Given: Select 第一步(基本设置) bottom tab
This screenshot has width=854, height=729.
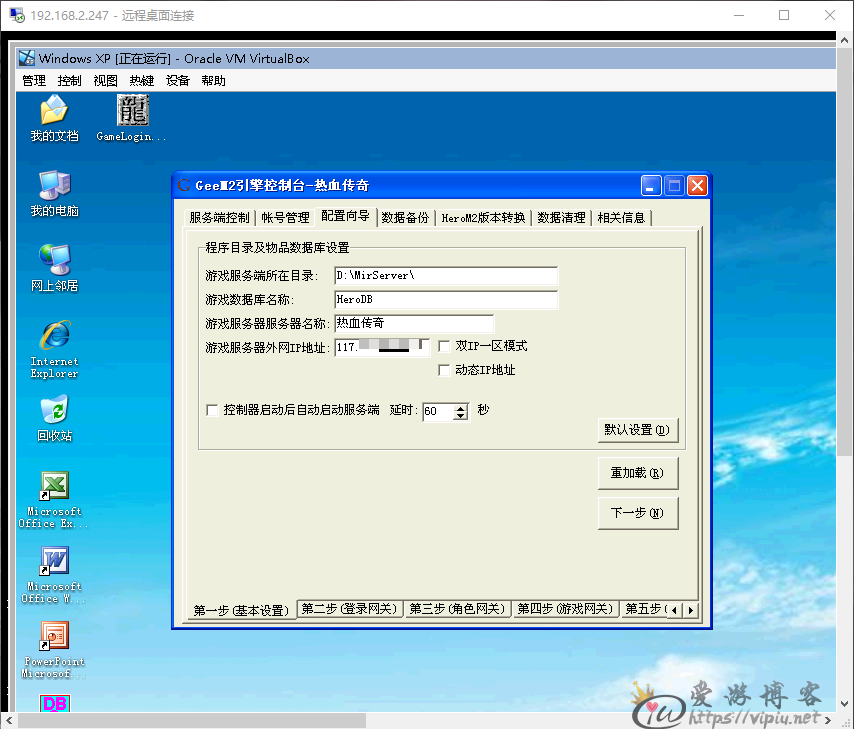Looking at the screenshot, I should (x=241, y=610).
